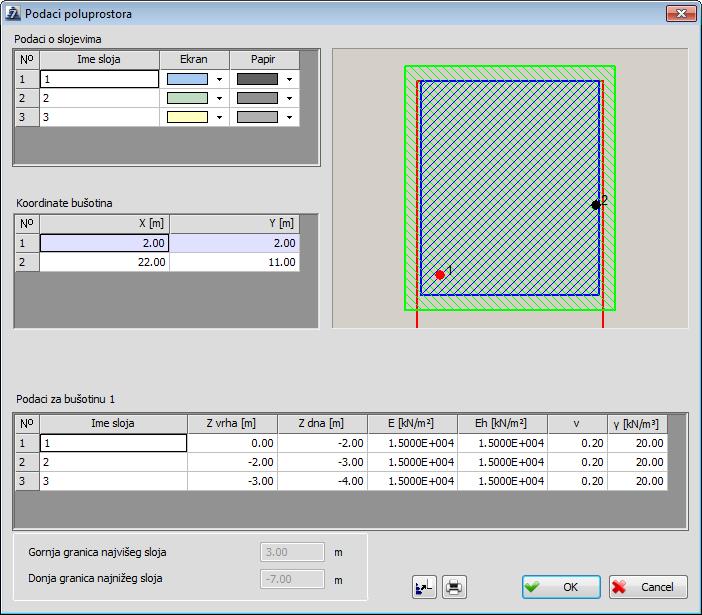Viewport: 702px width, 615px height.
Task: Click the print icon button
Action: (454, 587)
